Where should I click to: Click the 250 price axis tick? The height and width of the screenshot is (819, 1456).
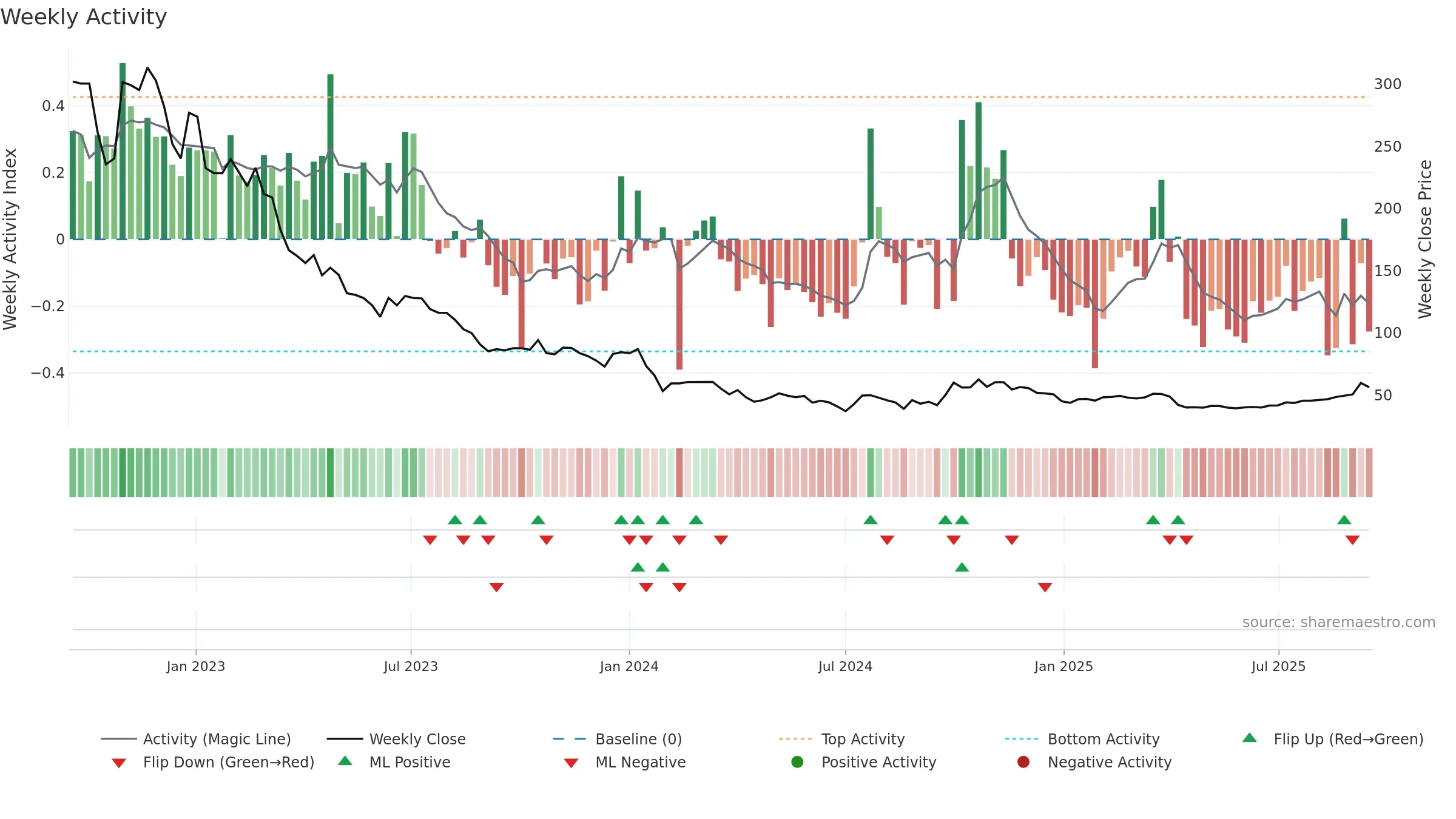click(x=1387, y=147)
